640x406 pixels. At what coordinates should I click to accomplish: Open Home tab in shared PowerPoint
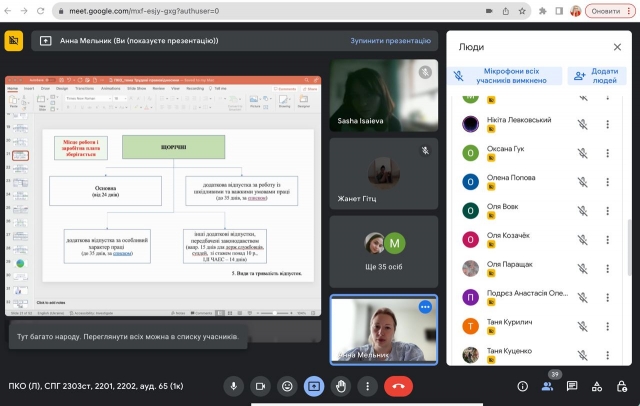tap(13, 89)
